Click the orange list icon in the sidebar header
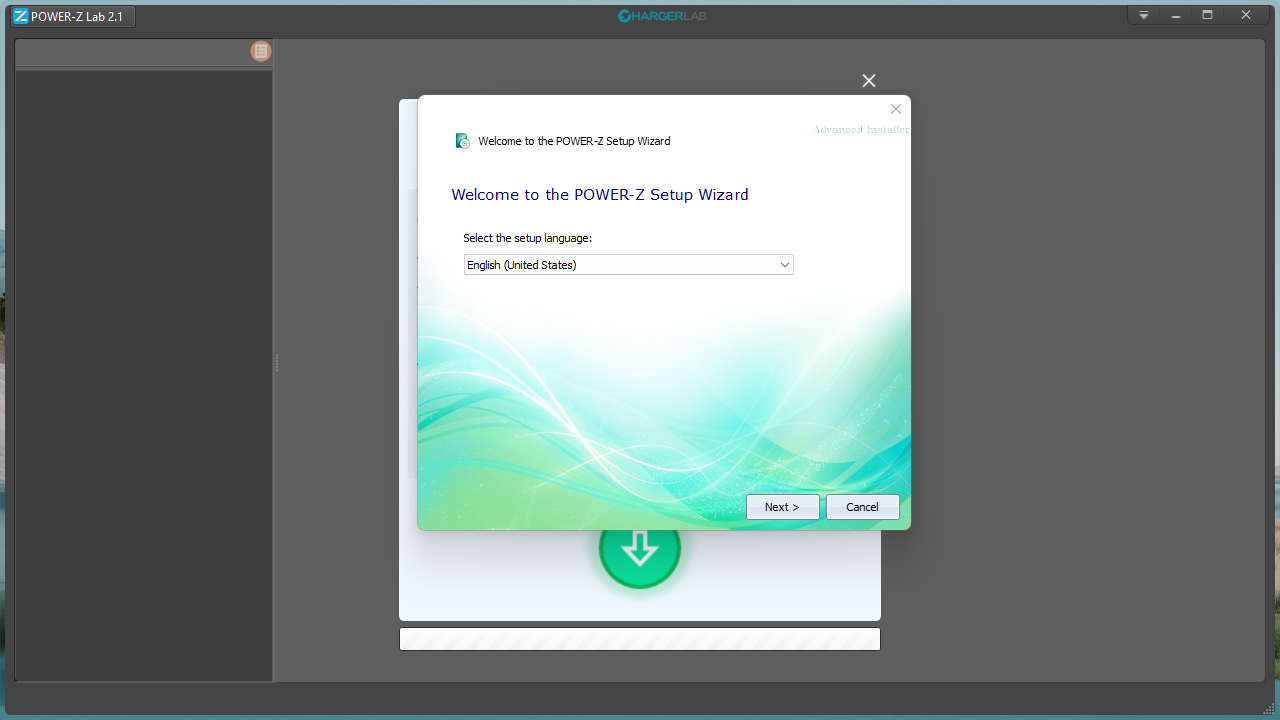The image size is (1280, 720). tap(261, 51)
